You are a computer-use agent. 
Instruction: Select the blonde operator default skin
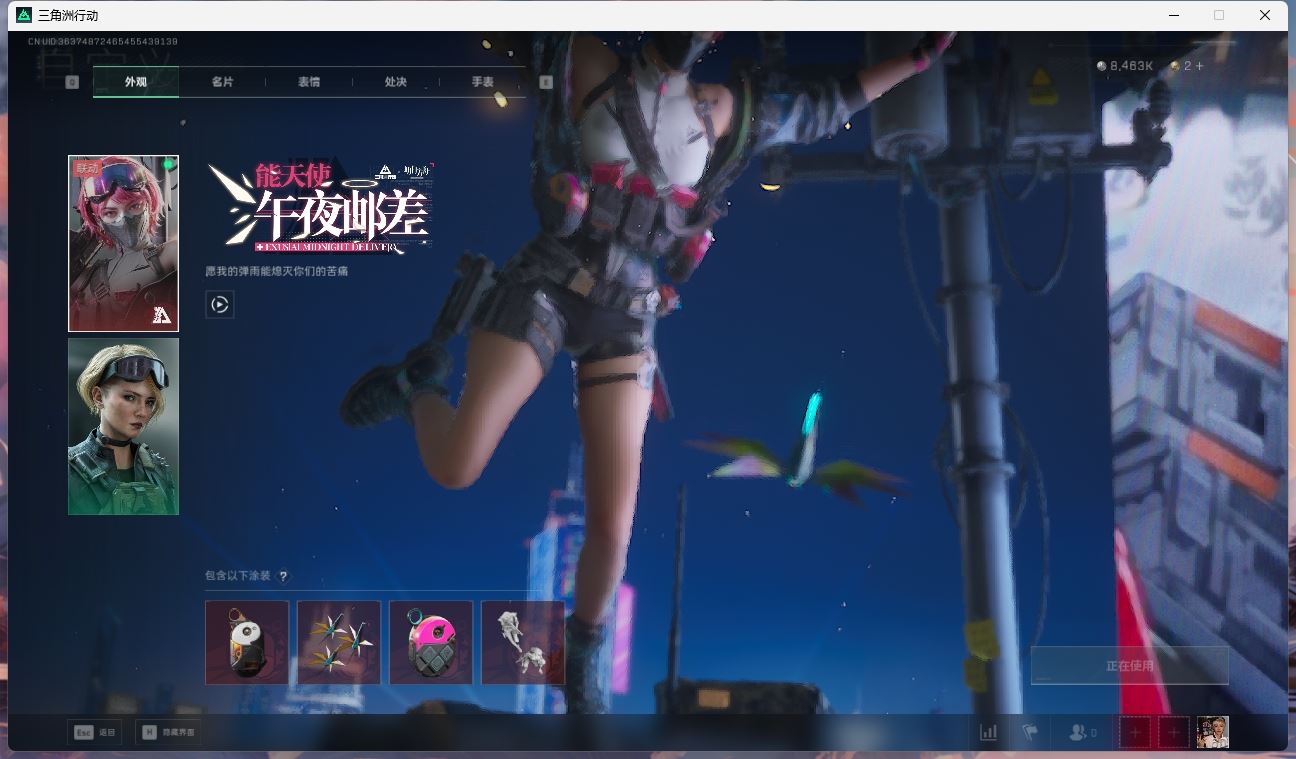[x=123, y=426]
